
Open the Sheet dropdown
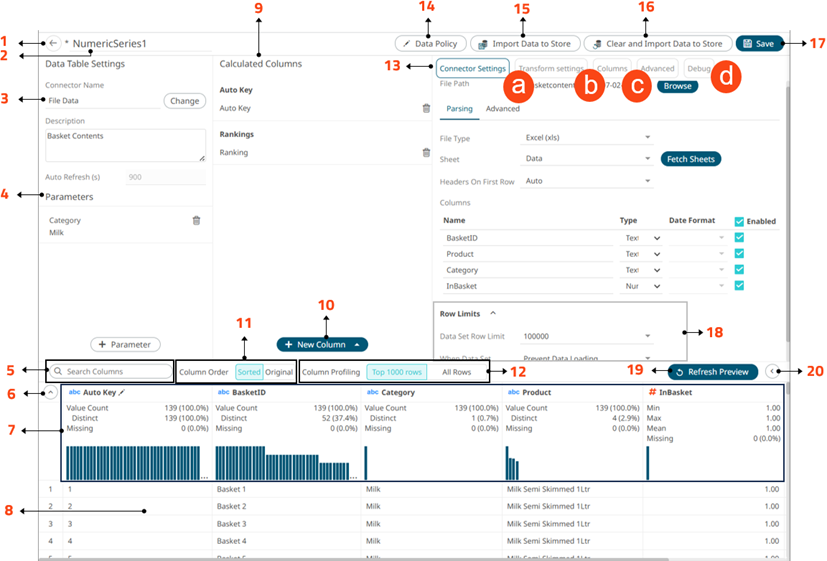click(x=587, y=159)
